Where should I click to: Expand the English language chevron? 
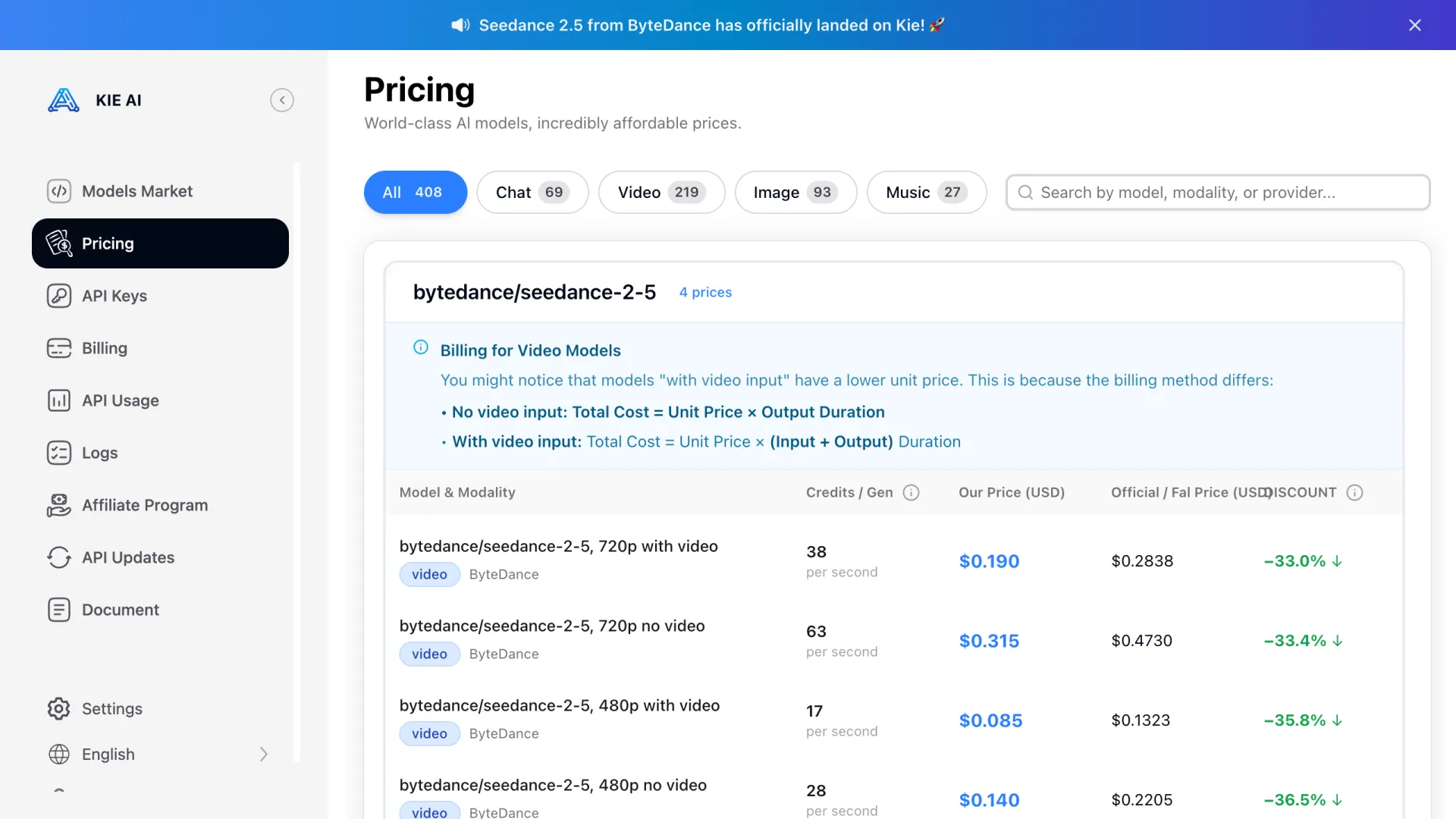tap(264, 754)
